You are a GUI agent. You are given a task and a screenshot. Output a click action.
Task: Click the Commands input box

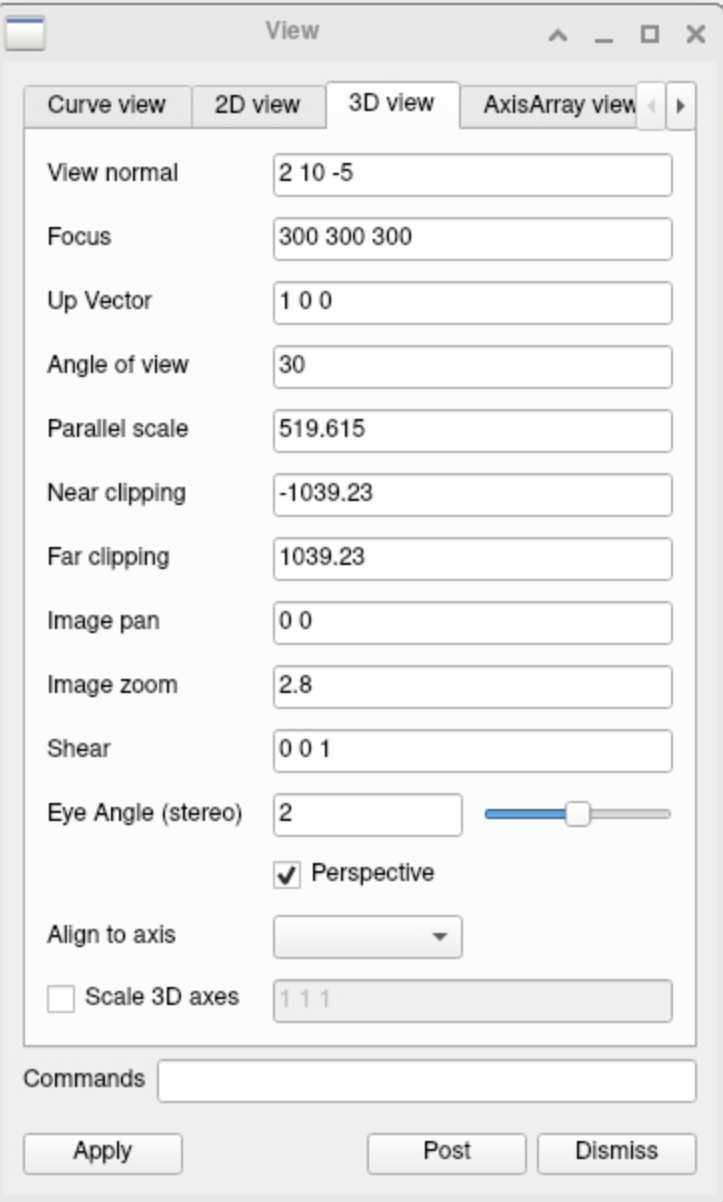pyautogui.click(x=430, y=1082)
